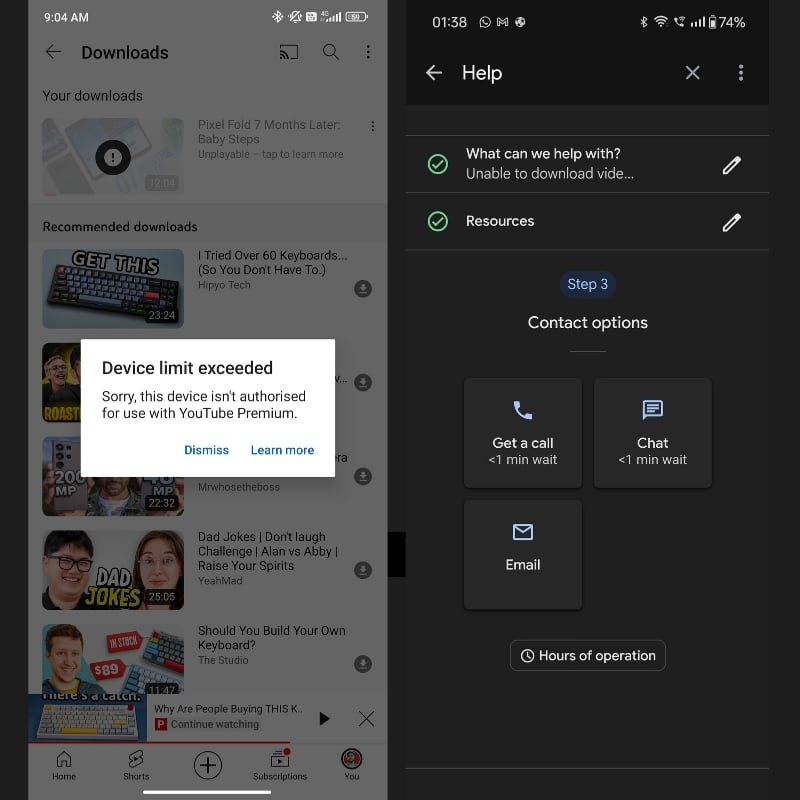800x800 pixels.
Task: Open the three-dot menu in Help
Action: coord(741,72)
